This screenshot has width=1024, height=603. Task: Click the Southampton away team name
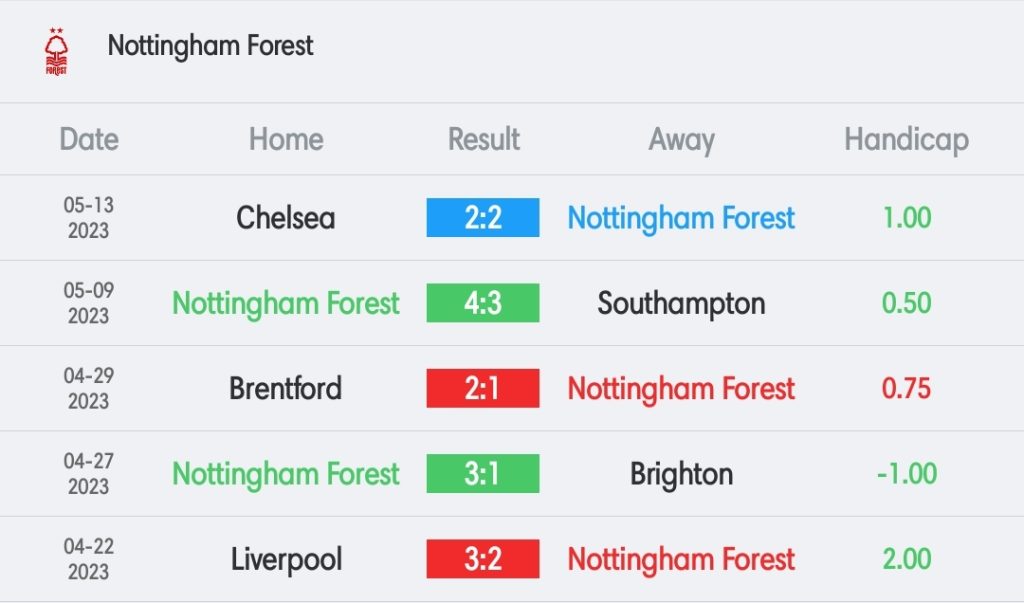(x=681, y=304)
